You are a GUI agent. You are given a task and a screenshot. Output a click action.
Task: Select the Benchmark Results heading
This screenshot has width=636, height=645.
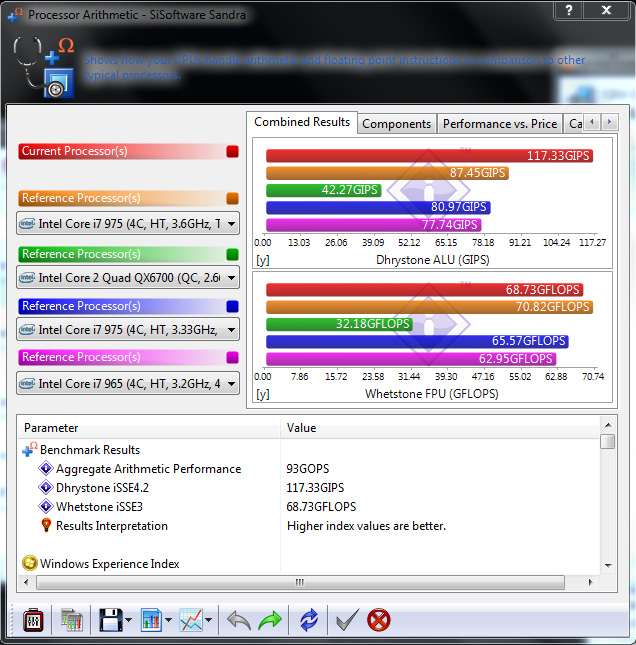90,450
